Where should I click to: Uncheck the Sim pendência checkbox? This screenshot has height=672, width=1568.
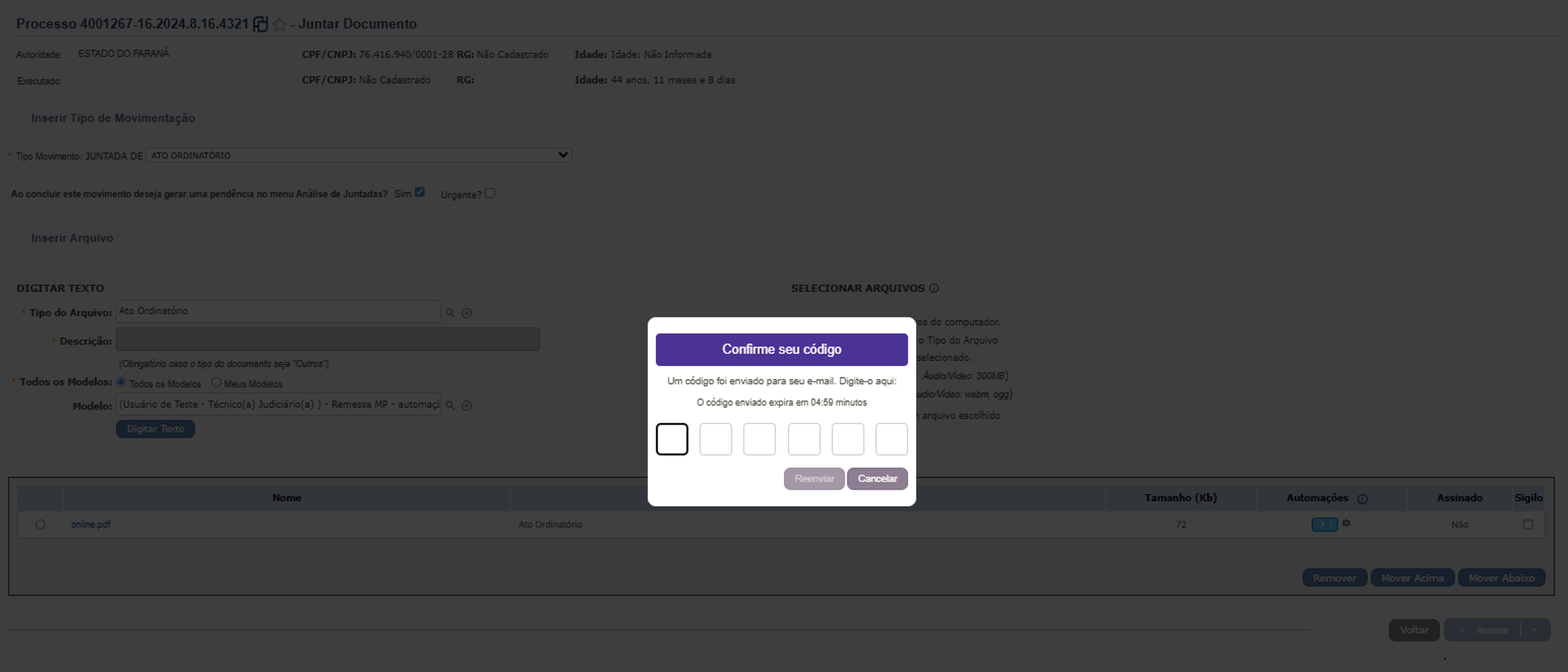click(x=420, y=192)
